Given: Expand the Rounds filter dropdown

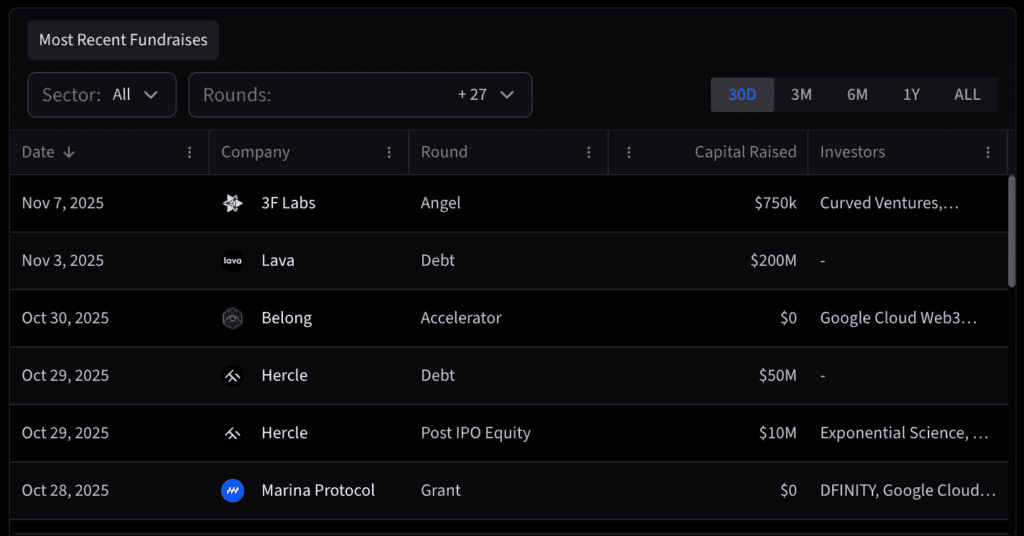Looking at the screenshot, I should pyautogui.click(x=360, y=95).
